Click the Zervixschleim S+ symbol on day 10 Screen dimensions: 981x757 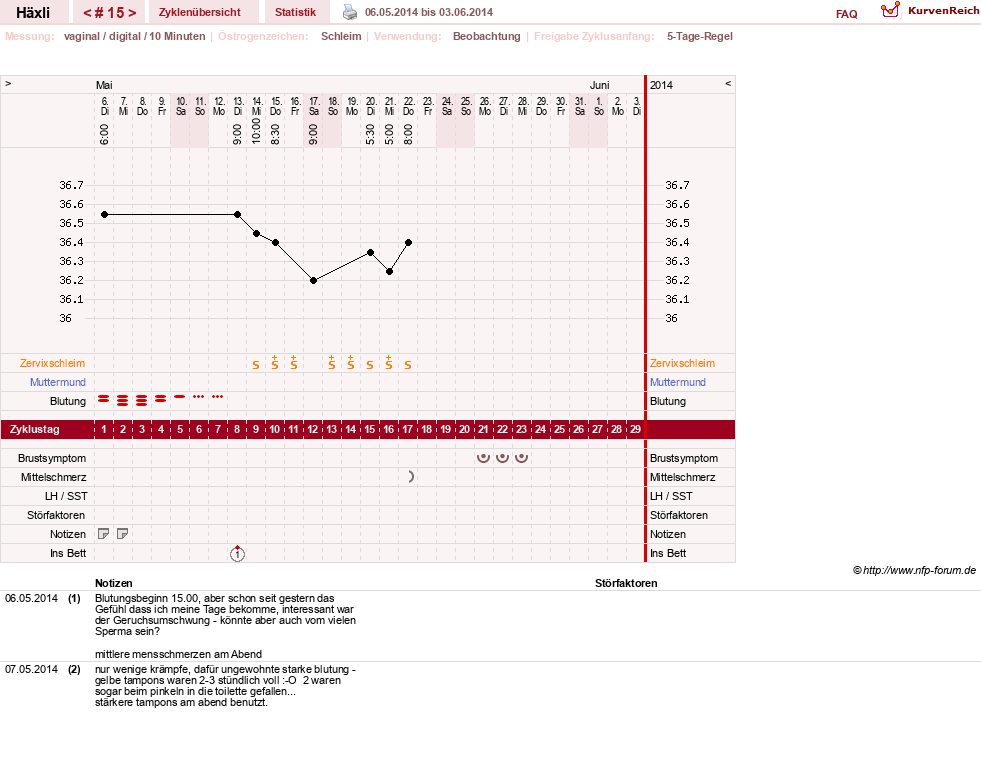[x=275, y=362]
